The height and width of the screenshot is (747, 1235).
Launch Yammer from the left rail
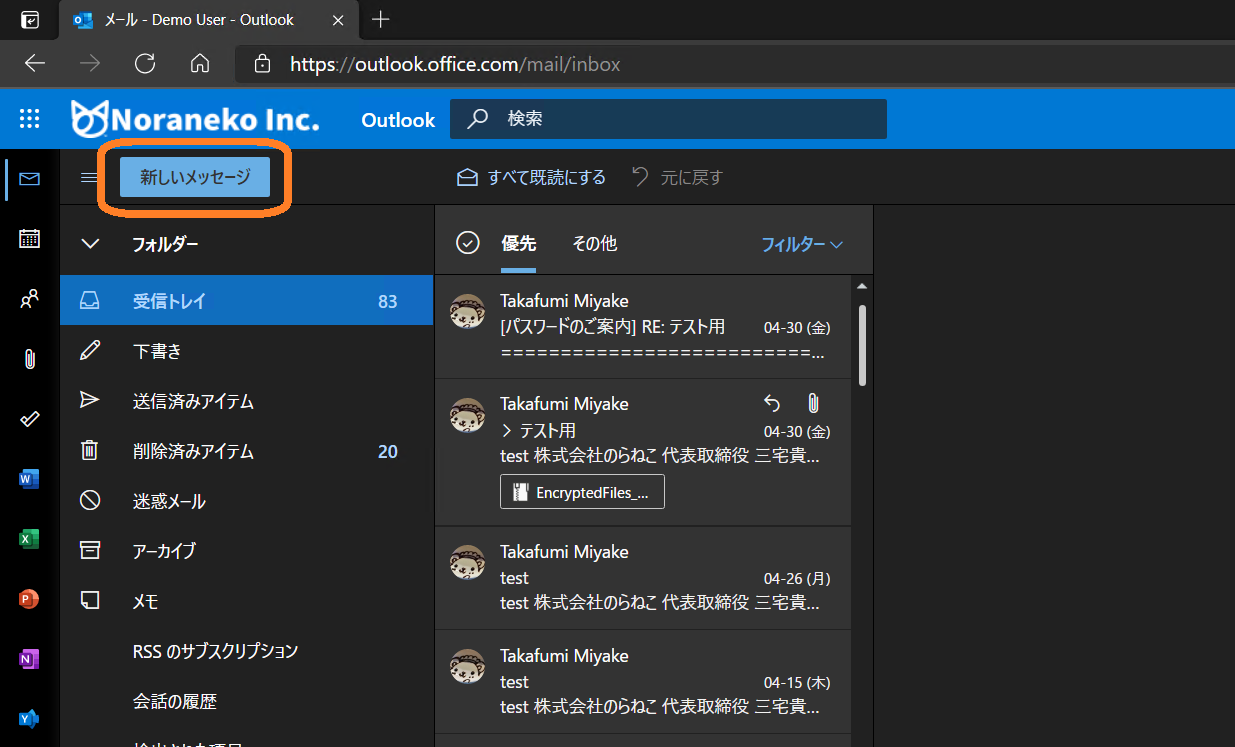29,719
